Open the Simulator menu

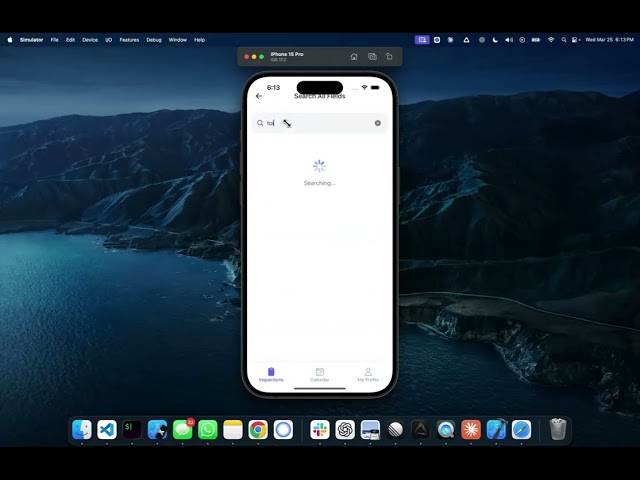[x=31, y=40]
